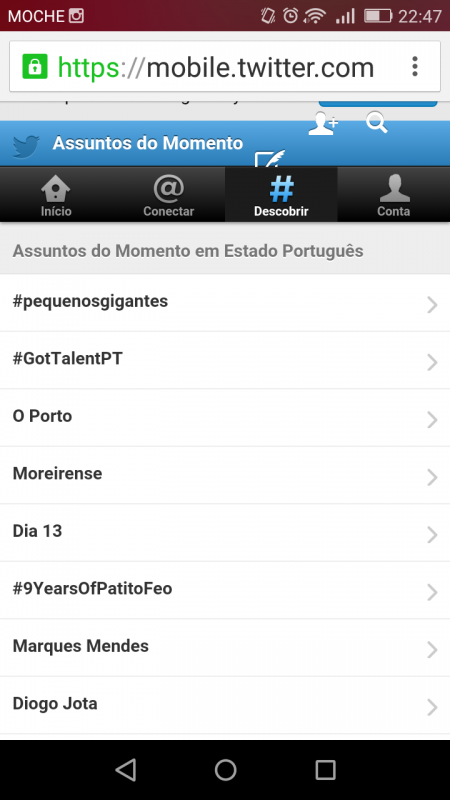This screenshot has height=800, width=450.
Task: Open the #pequenosgigantes trend chevron
Action: pos(432,305)
